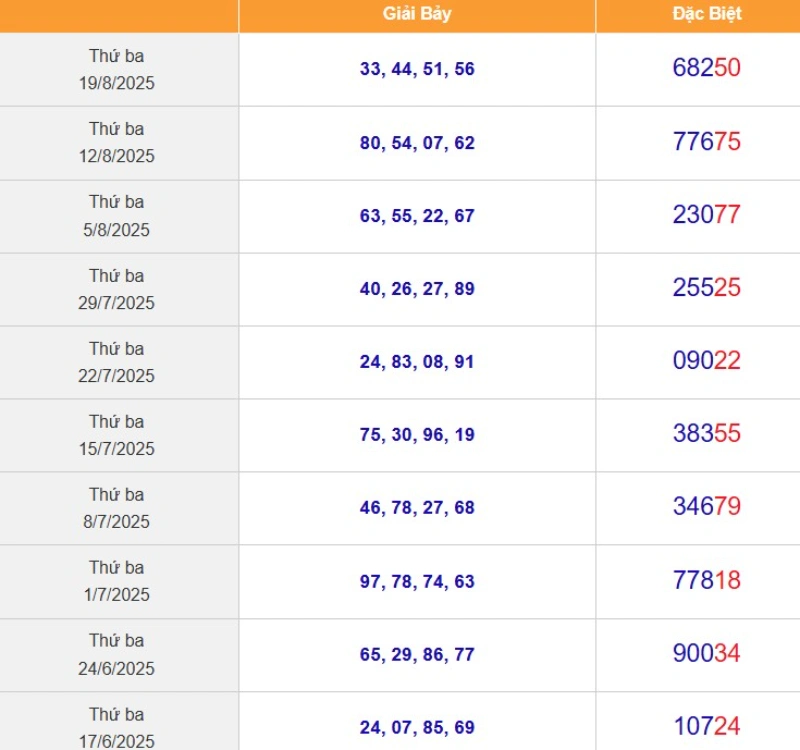Click the Giải Bảy column header
Screen dimensions: 800x750
click(x=417, y=15)
